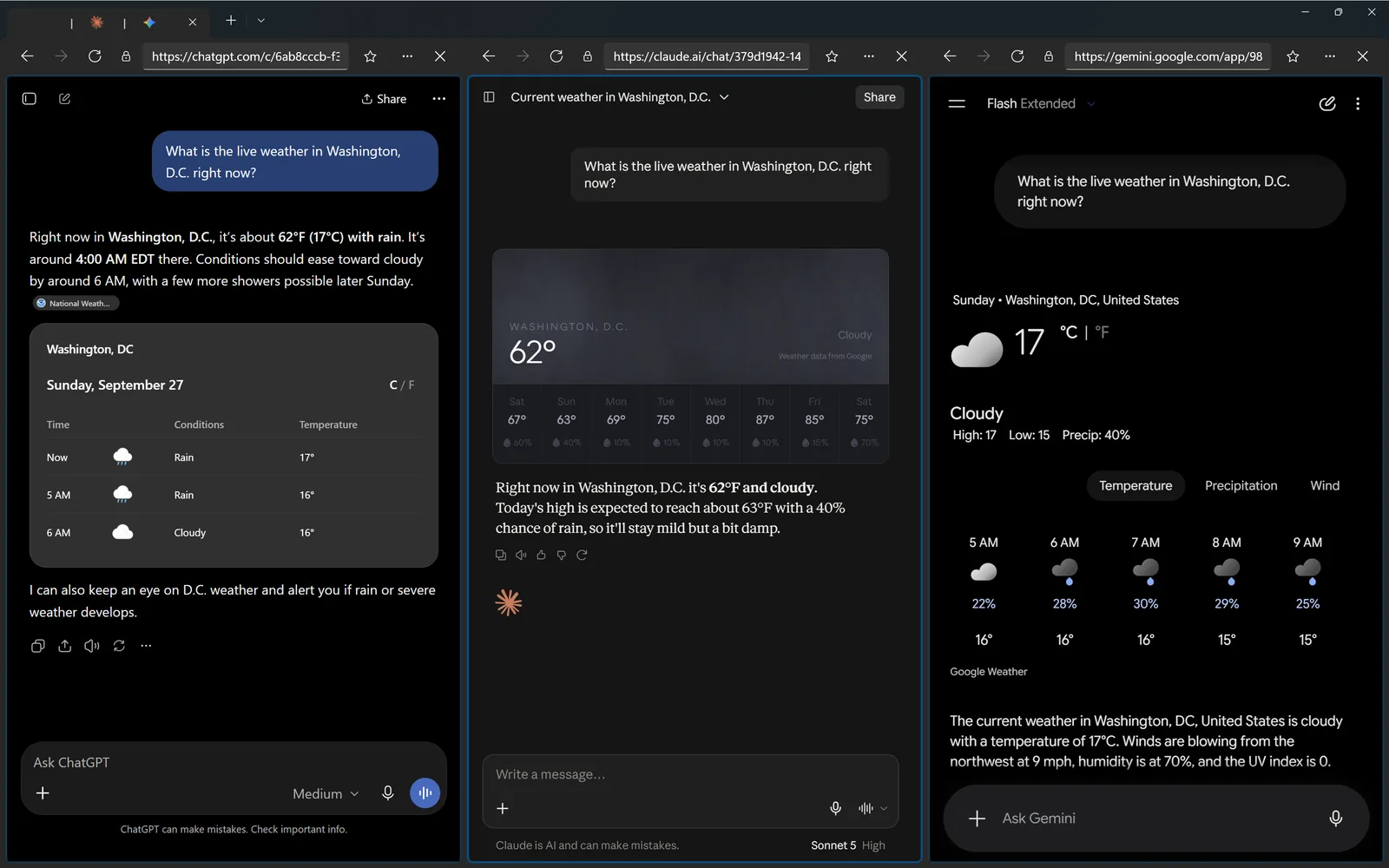
Task: Start ChatGPT voice mode button
Action: [x=425, y=793]
